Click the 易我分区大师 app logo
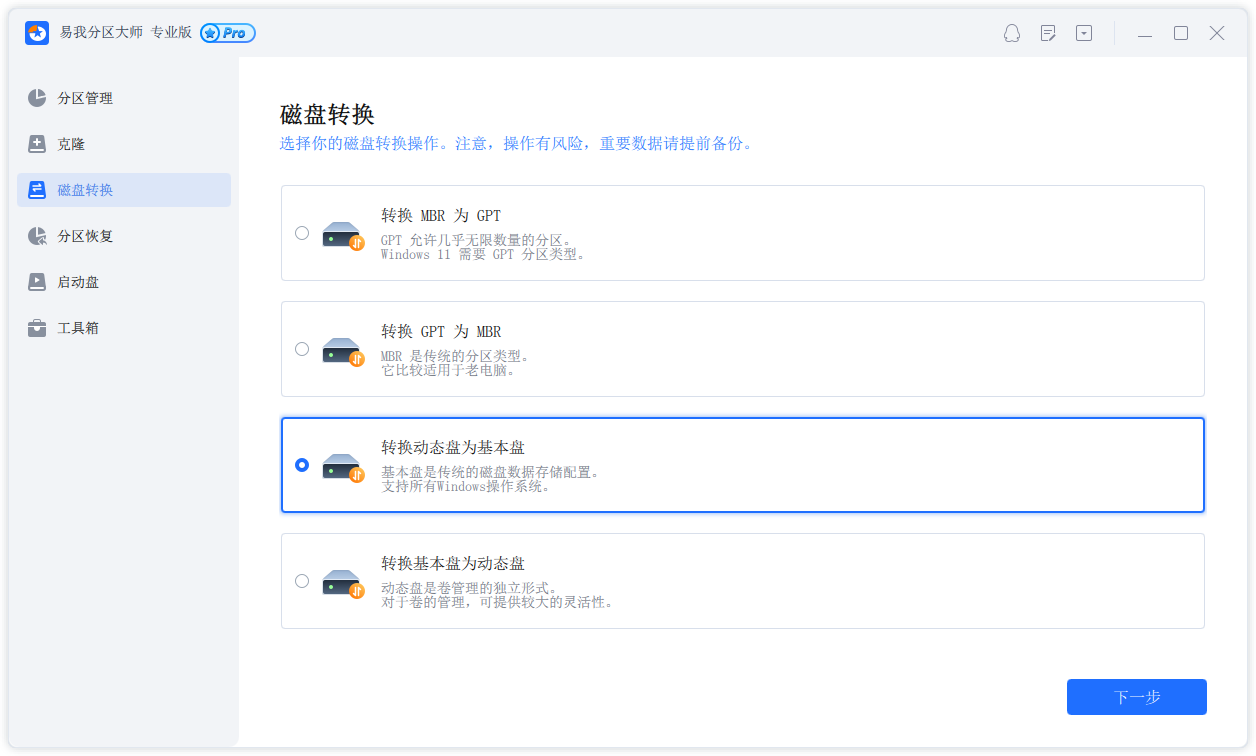1256x756 pixels. coord(37,33)
